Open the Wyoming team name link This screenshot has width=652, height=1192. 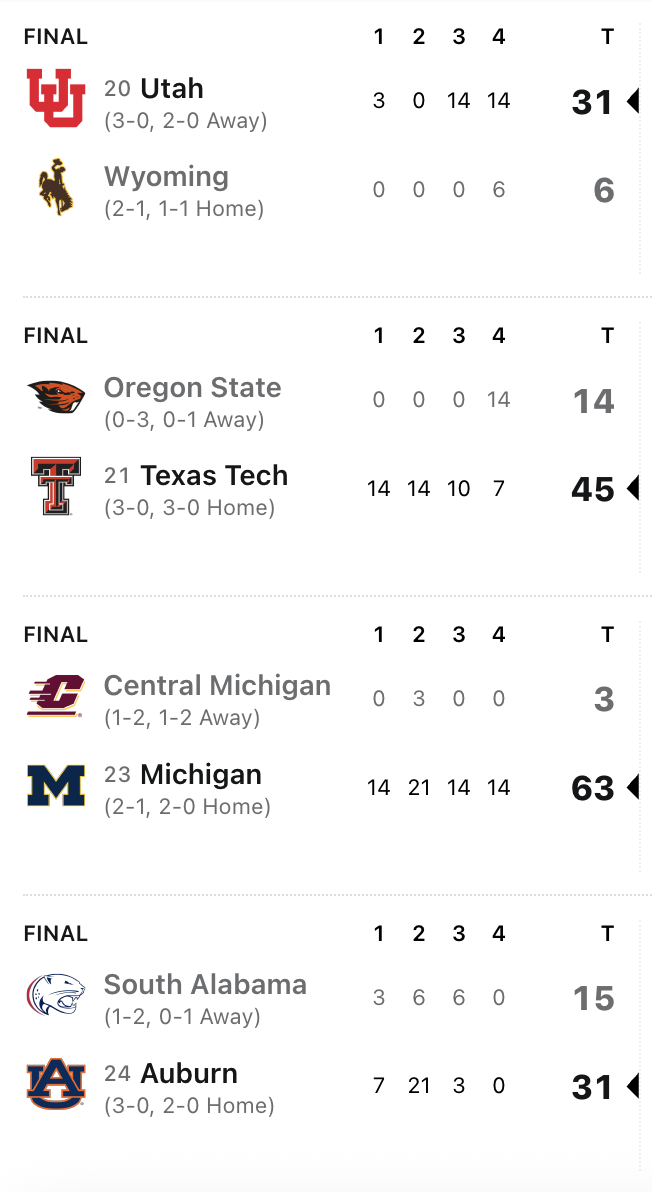tap(166, 177)
